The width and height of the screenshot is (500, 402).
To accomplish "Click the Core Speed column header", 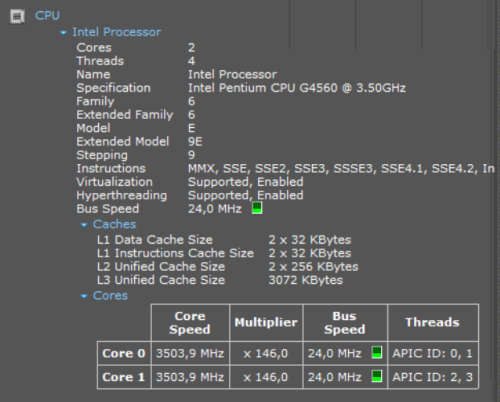I will pyautogui.click(x=190, y=323).
